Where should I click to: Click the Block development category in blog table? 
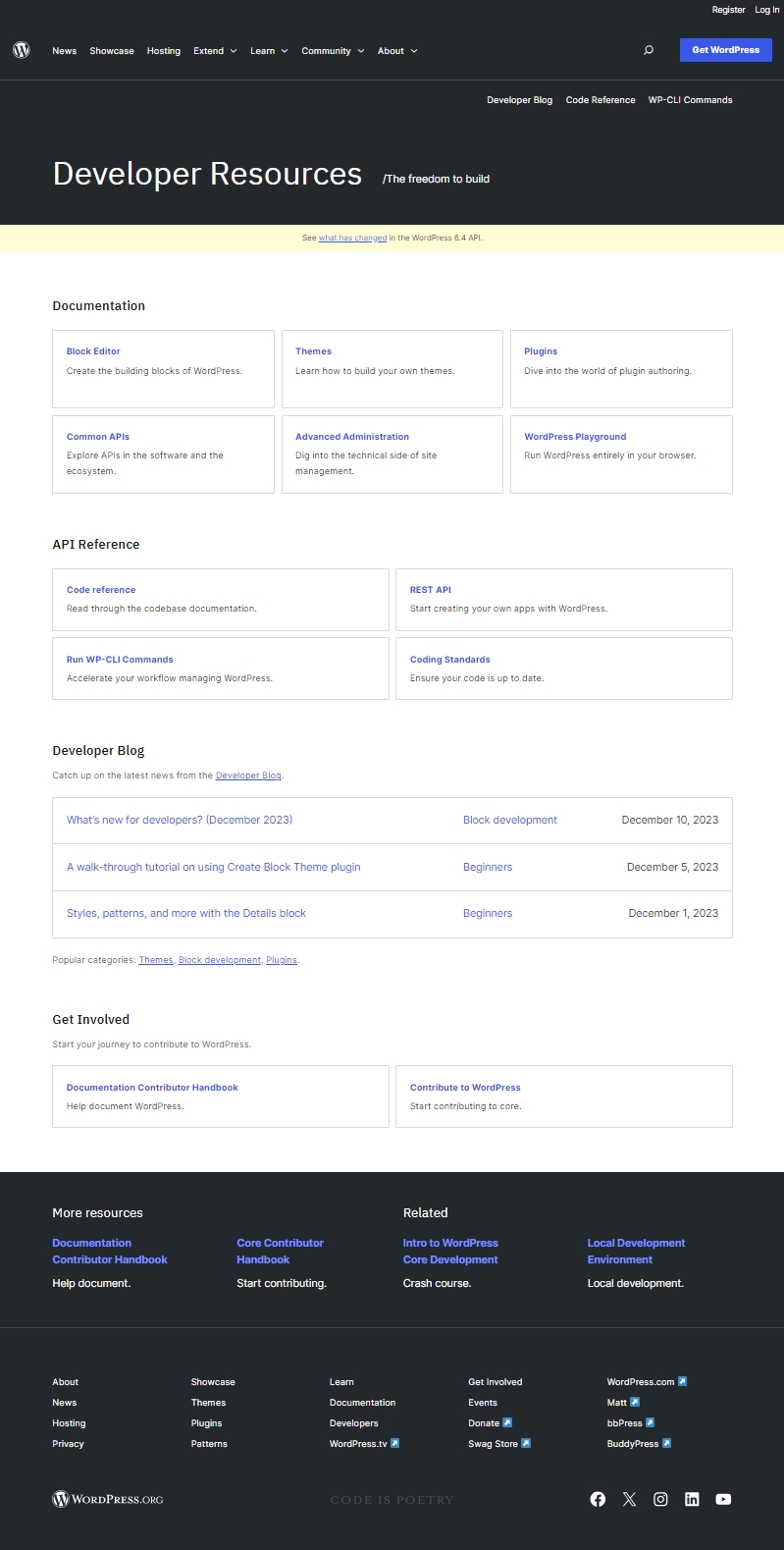(x=510, y=820)
